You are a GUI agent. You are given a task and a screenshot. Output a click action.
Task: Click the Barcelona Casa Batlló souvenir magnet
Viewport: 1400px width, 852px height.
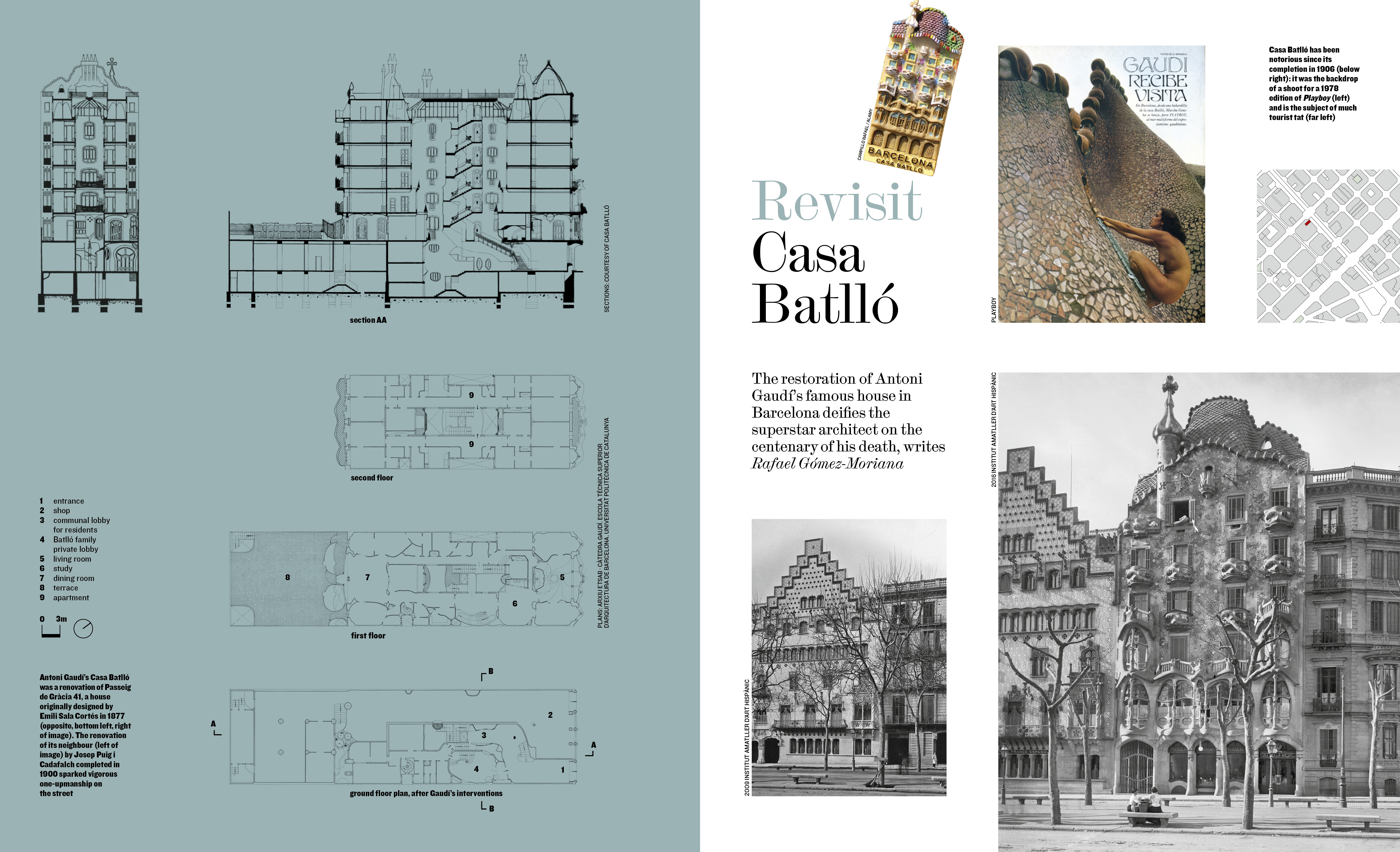point(912,91)
